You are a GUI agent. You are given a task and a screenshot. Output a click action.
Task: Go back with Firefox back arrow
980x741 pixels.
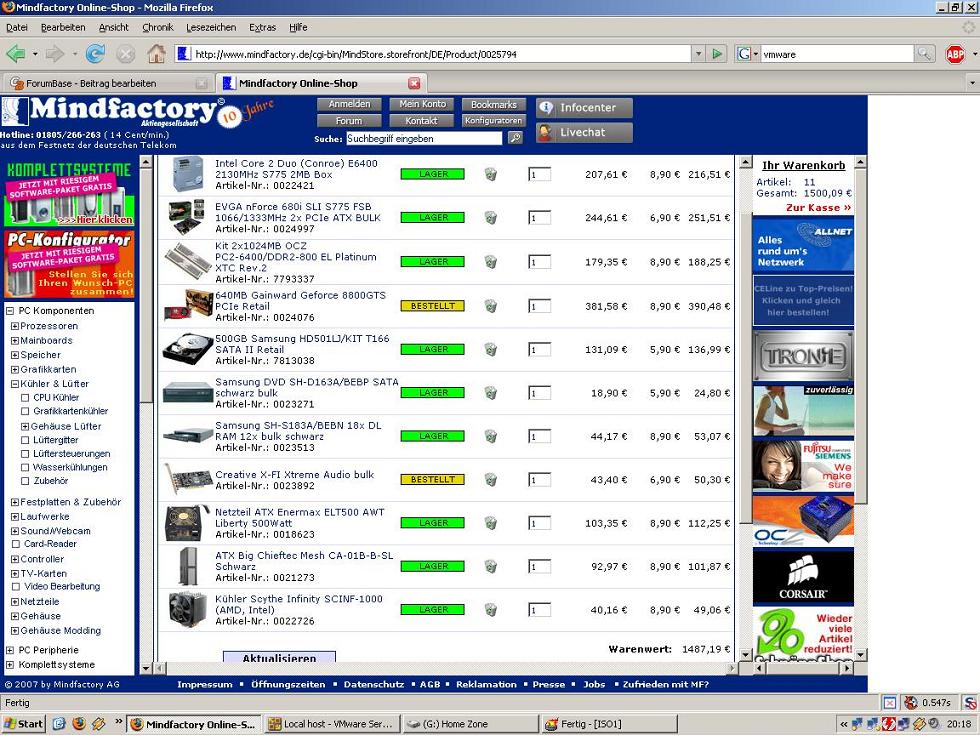click(x=16, y=54)
